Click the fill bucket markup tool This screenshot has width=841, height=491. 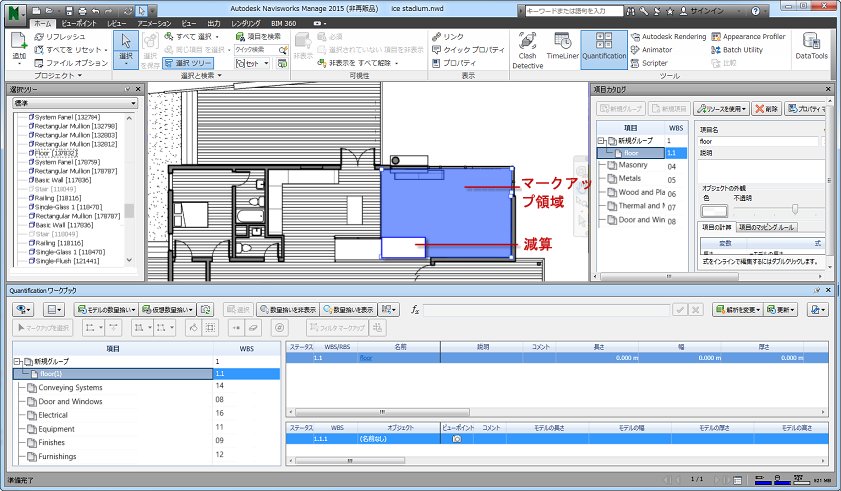coord(194,327)
